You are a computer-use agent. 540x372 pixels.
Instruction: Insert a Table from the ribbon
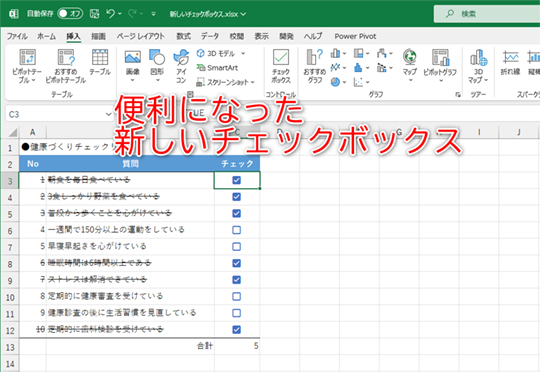[x=100, y=62]
